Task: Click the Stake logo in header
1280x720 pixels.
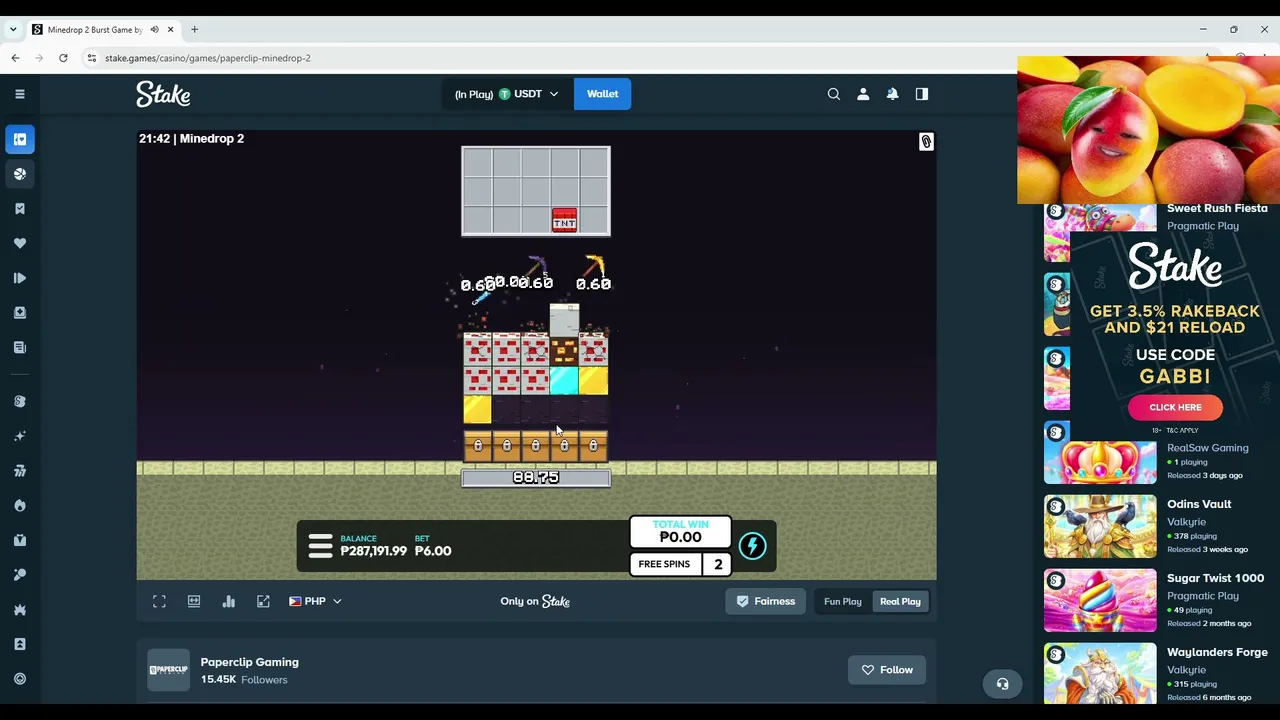Action: pos(163,94)
